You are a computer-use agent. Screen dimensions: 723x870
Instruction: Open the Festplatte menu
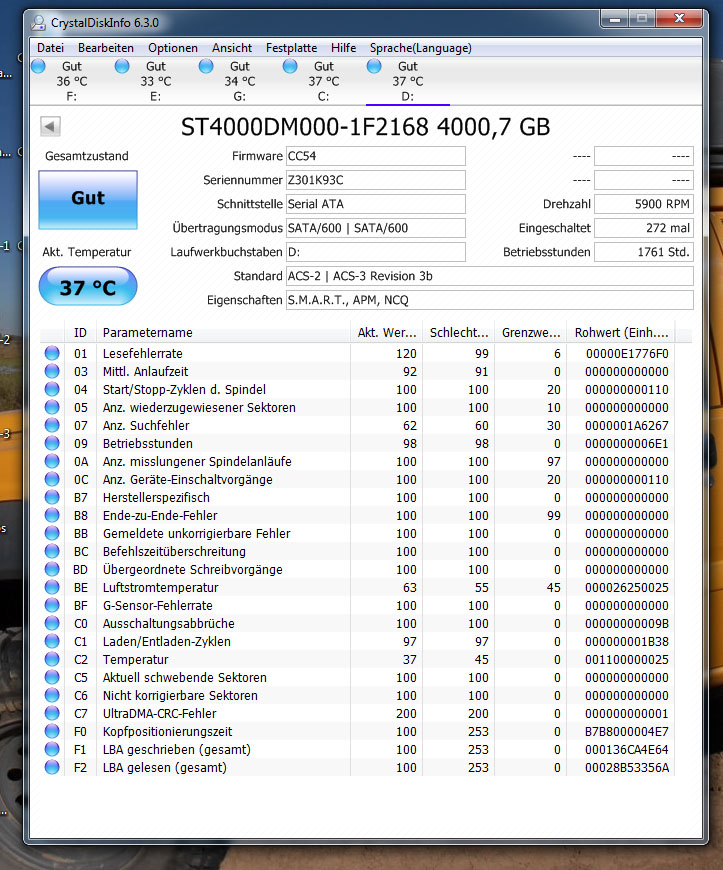pyautogui.click(x=291, y=48)
